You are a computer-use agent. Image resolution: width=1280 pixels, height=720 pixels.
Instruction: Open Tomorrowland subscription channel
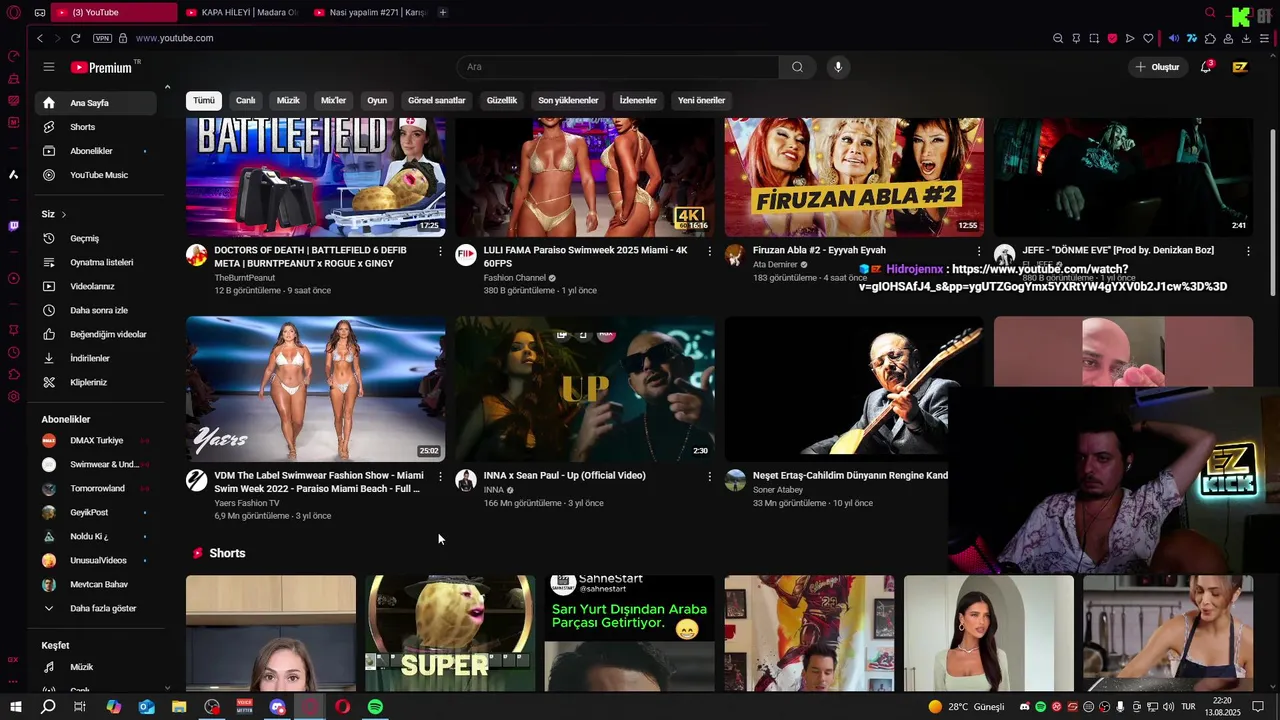[96, 488]
